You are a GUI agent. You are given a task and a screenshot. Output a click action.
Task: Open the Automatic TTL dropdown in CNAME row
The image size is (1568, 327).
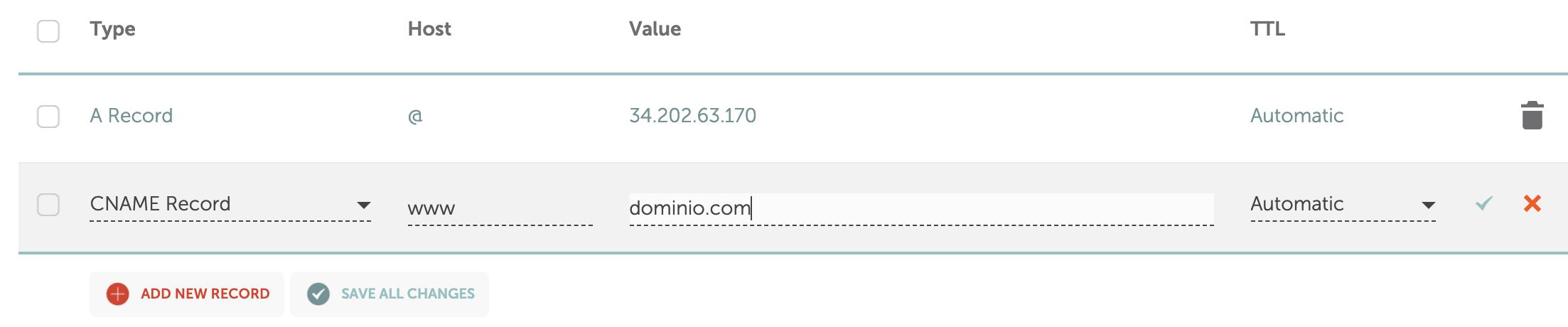(x=1343, y=205)
